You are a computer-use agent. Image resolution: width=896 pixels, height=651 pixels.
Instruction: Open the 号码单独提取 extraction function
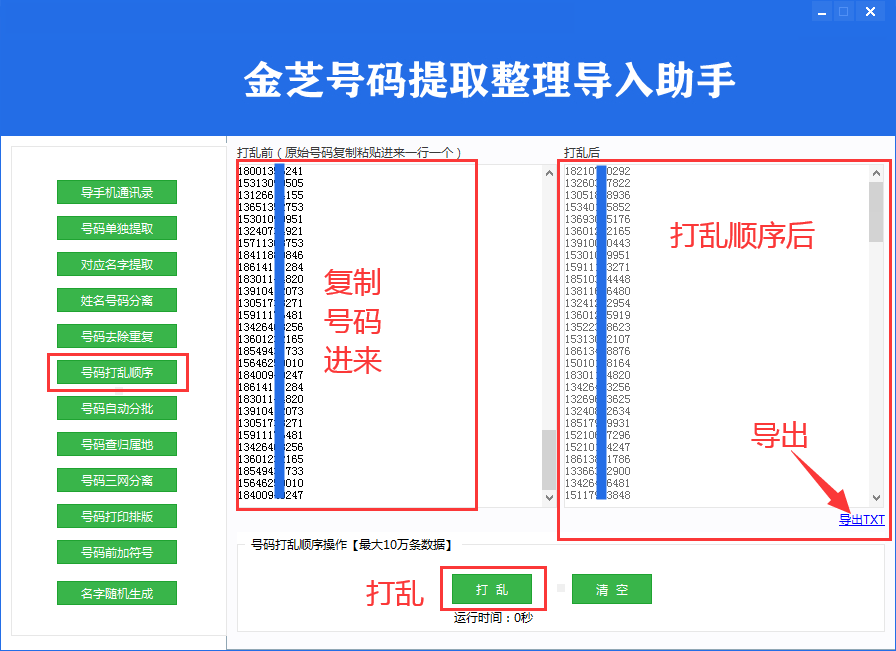point(115,228)
